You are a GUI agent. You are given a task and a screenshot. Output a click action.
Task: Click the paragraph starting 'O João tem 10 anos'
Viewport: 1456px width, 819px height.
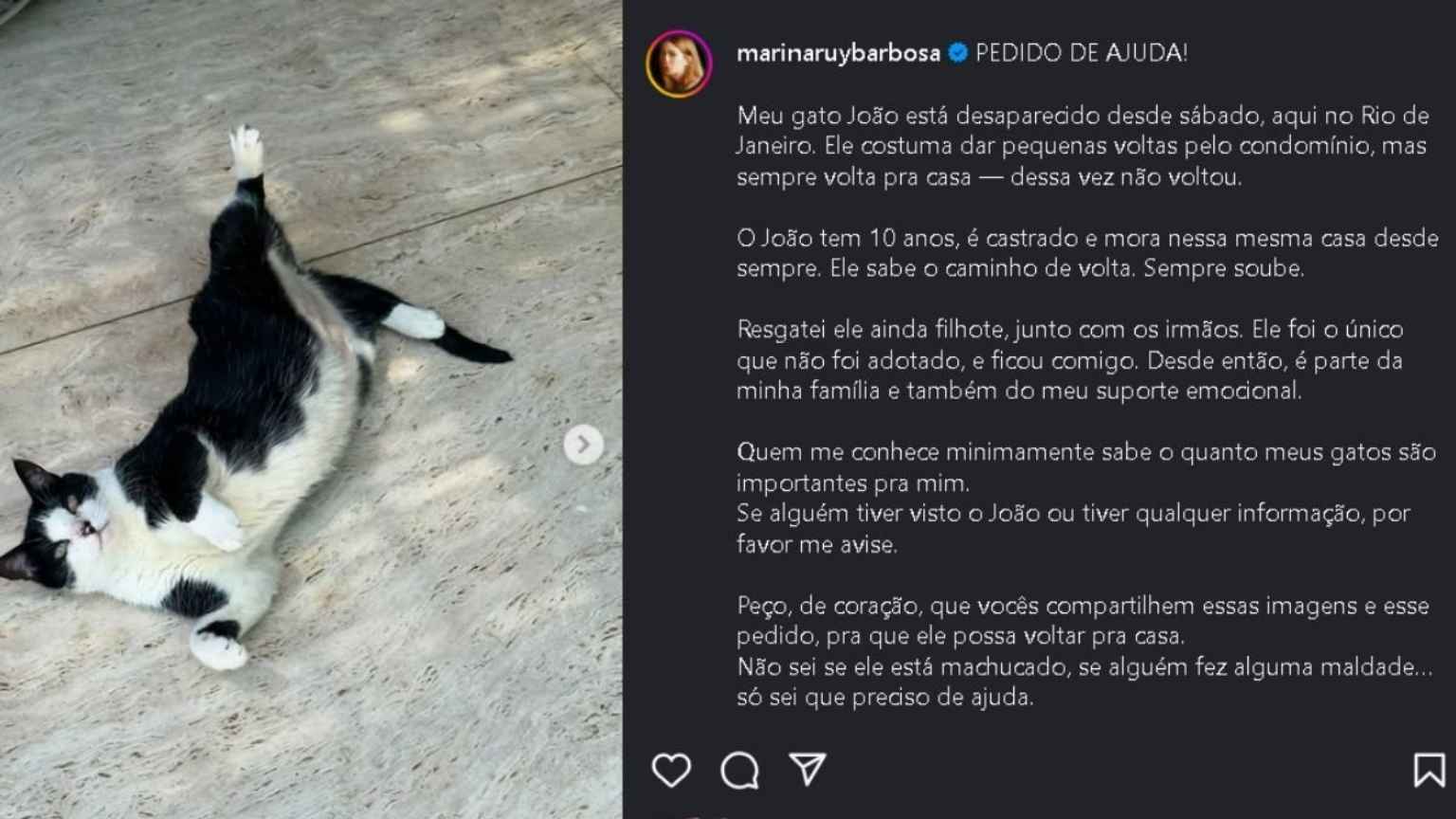1087,253
